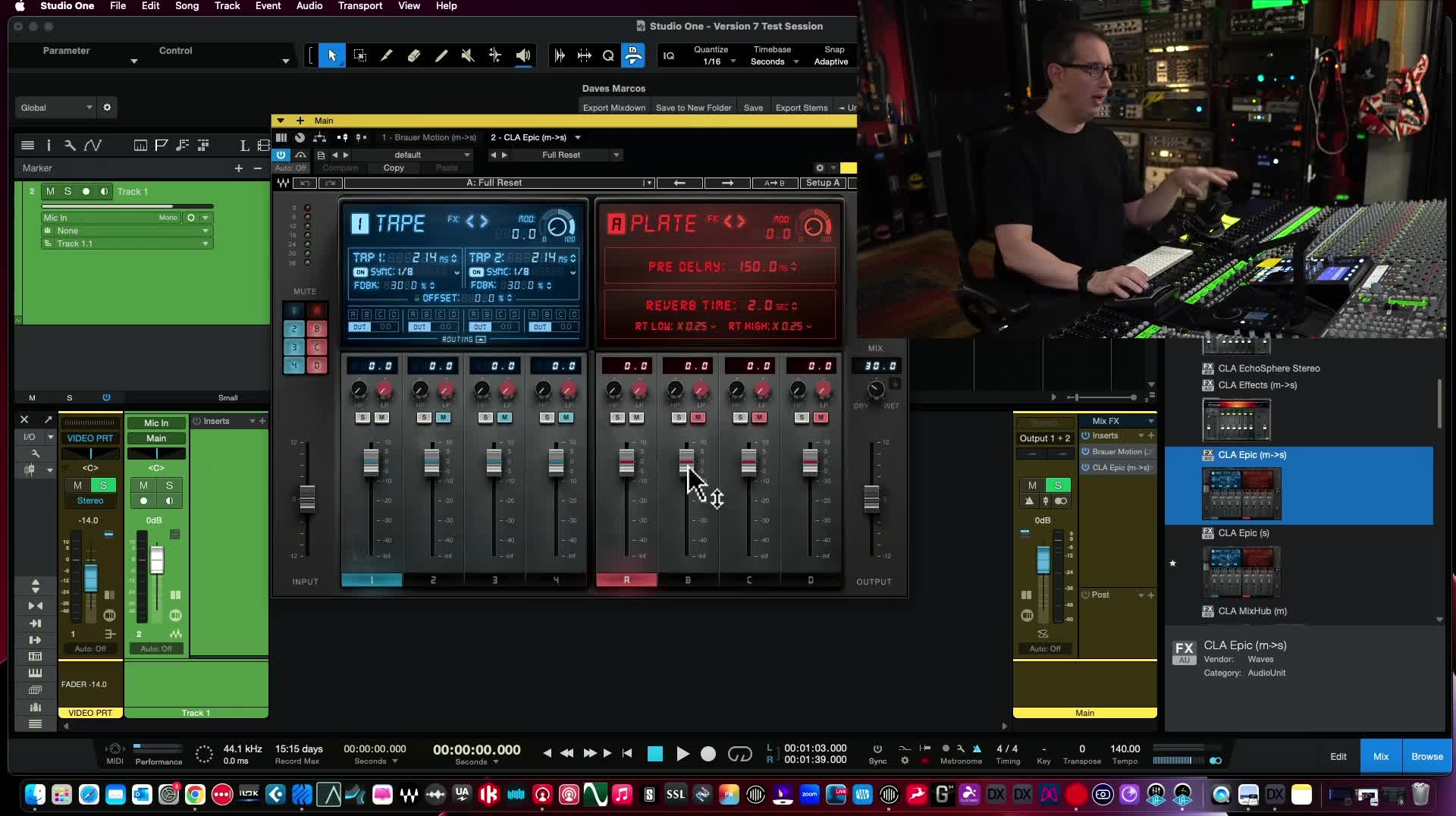The height and width of the screenshot is (816, 1456).
Task: Click the Record transport button
Action: click(x=708, y=754)
